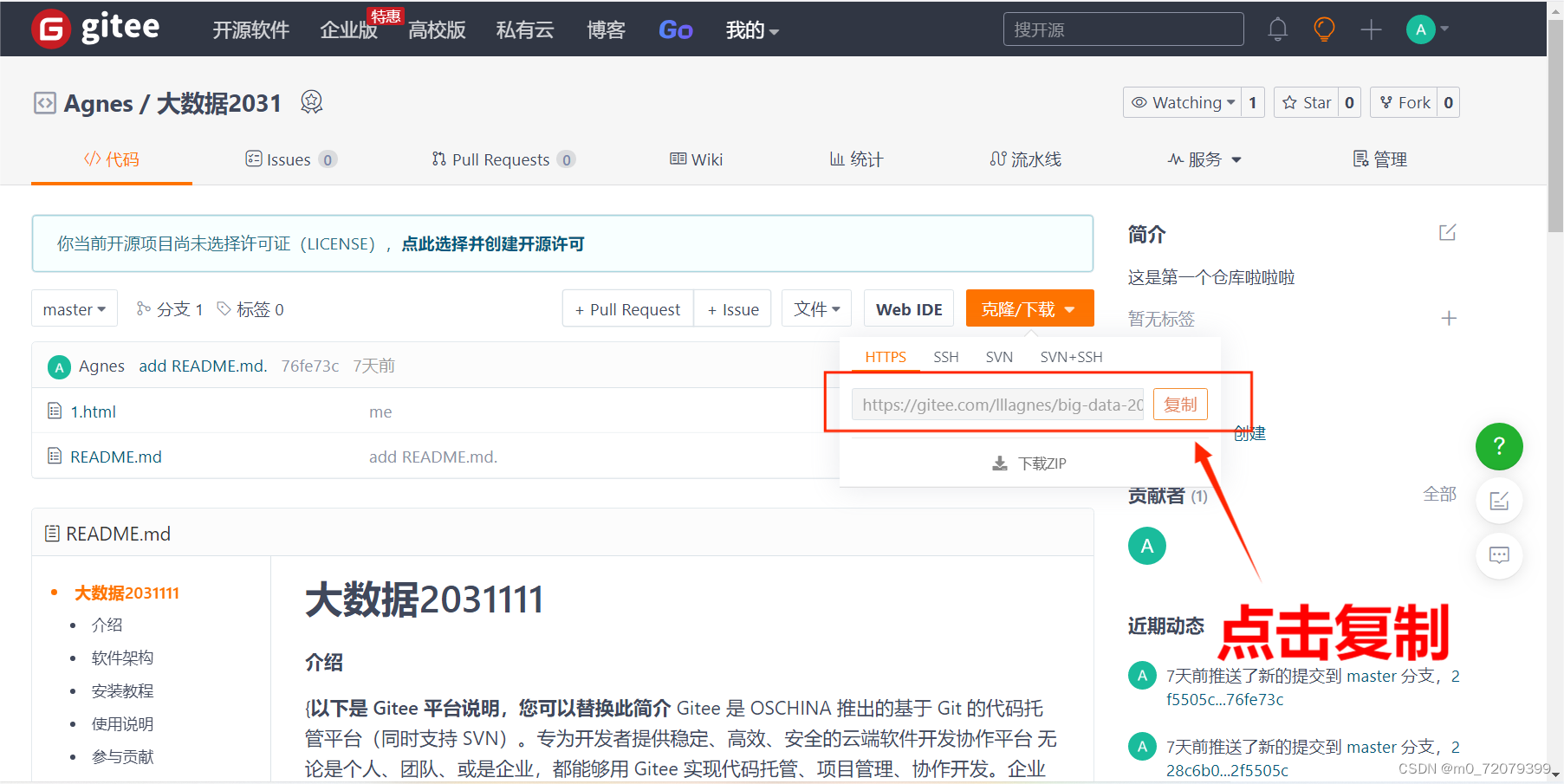The height and width of the screenshot is (784, 1564).
Task: Open the user avatar menu in header
Action: pyautogui.click(x=1426, y=29)
